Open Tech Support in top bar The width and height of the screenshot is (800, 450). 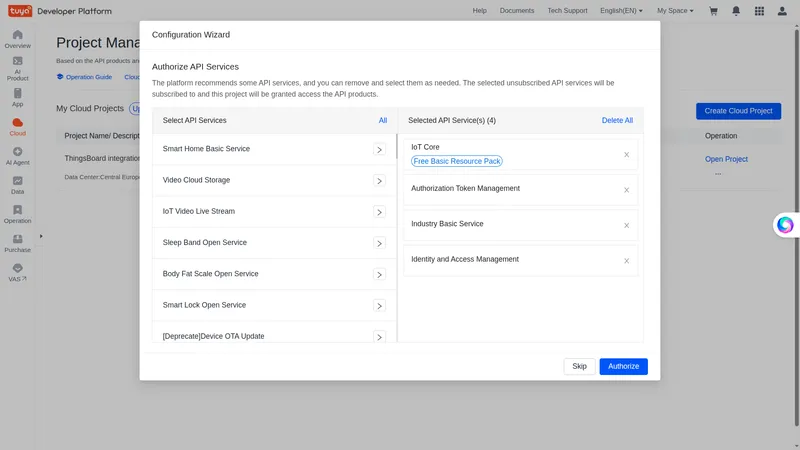[x=567, y=11]
